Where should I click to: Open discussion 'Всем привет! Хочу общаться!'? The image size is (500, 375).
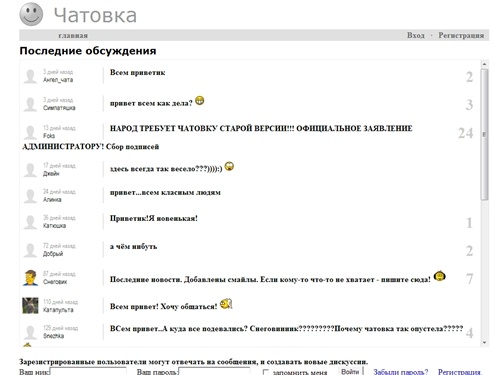pos(163,306)
